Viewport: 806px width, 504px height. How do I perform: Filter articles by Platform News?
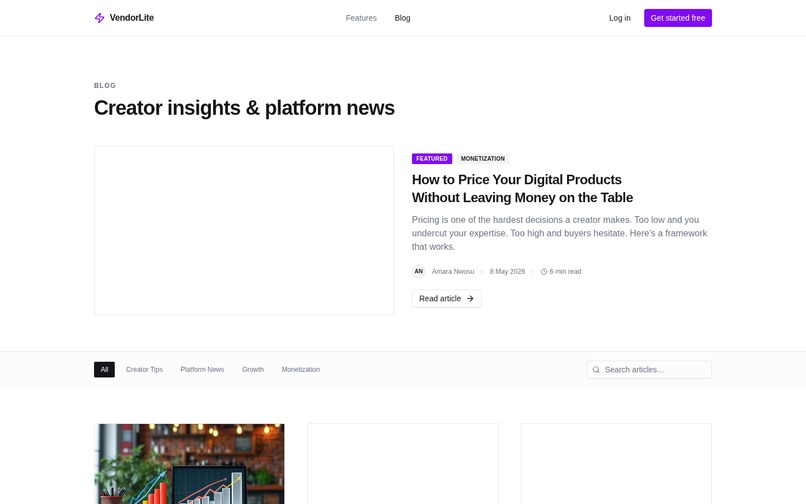coord(202,369)
